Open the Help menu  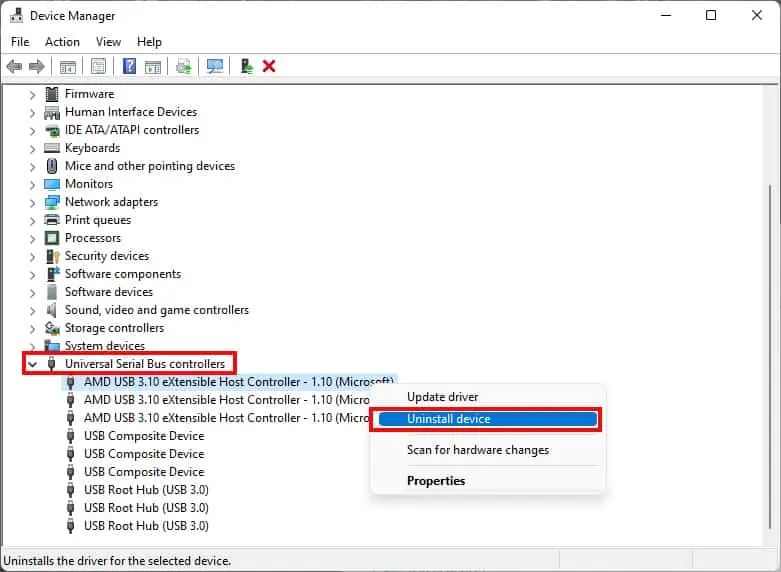point(149,42)
